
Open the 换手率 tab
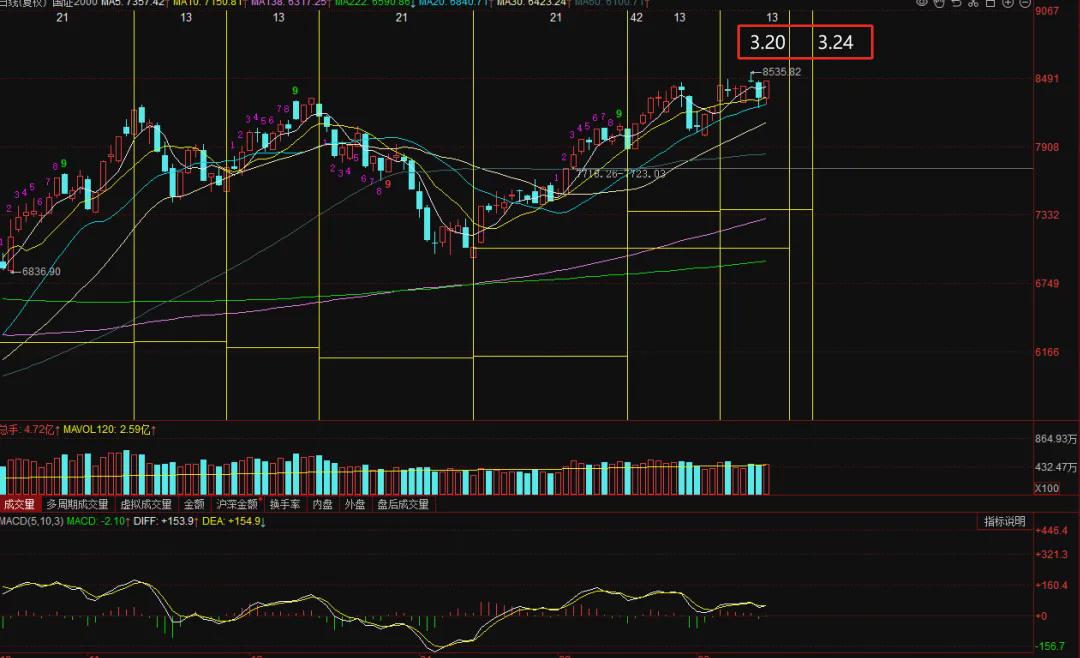tap(285, 504)
